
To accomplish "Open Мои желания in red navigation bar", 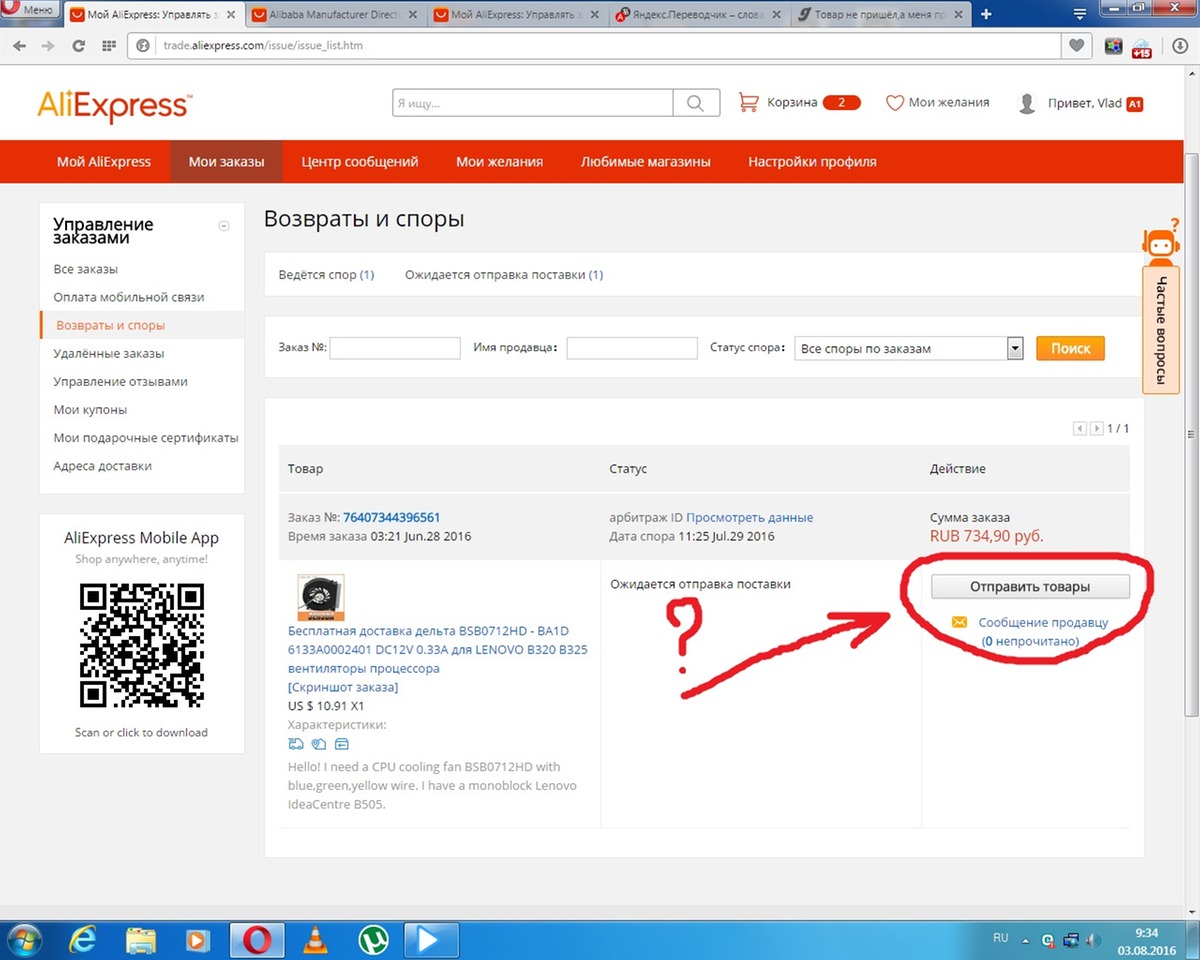I will (x=500, y=161).
